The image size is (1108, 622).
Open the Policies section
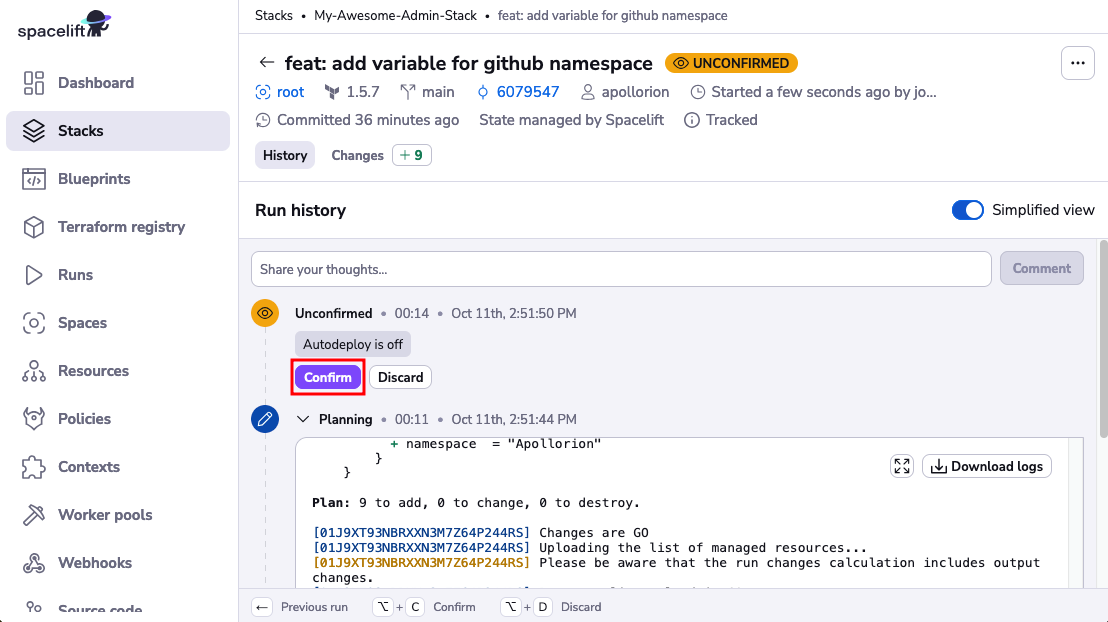(34, 419)
